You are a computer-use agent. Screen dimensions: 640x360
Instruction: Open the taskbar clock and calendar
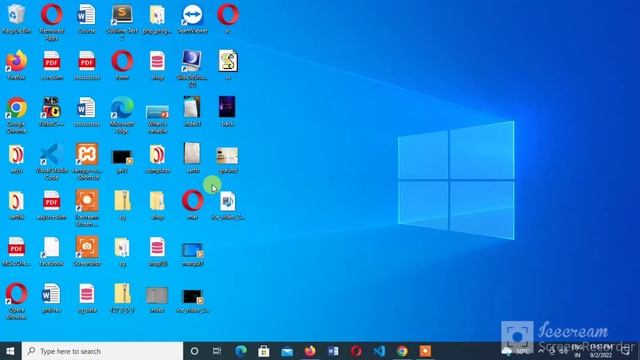click(x=601, y=351)
